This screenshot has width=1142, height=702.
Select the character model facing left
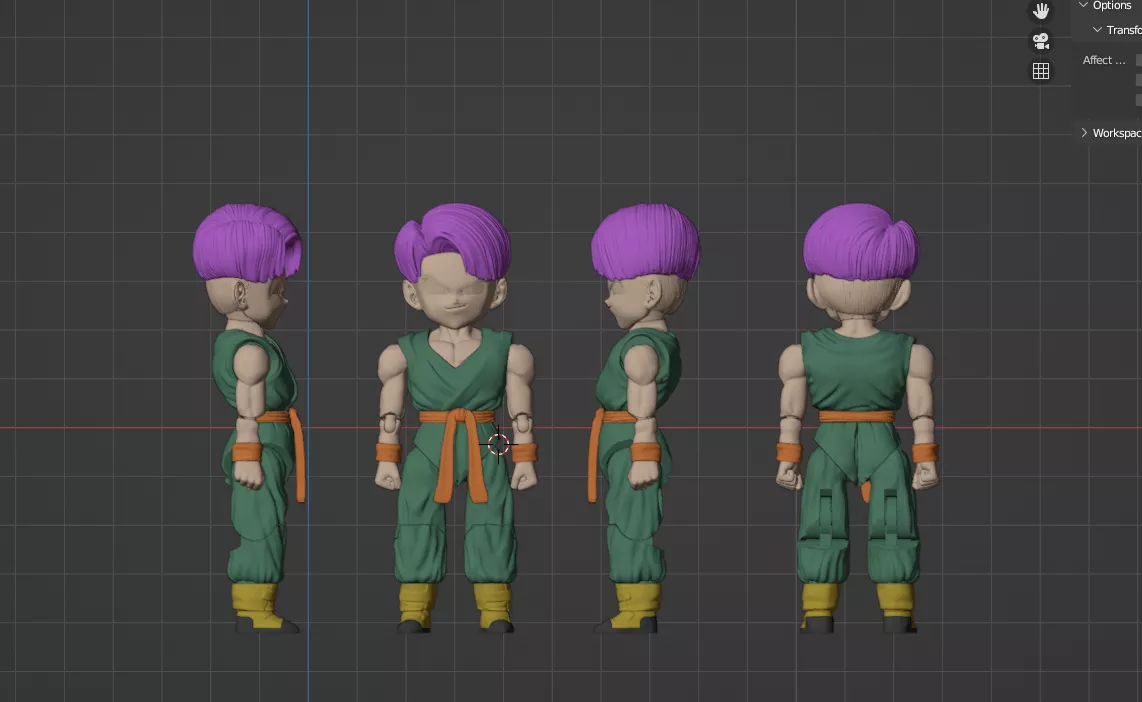coord(644,418)
